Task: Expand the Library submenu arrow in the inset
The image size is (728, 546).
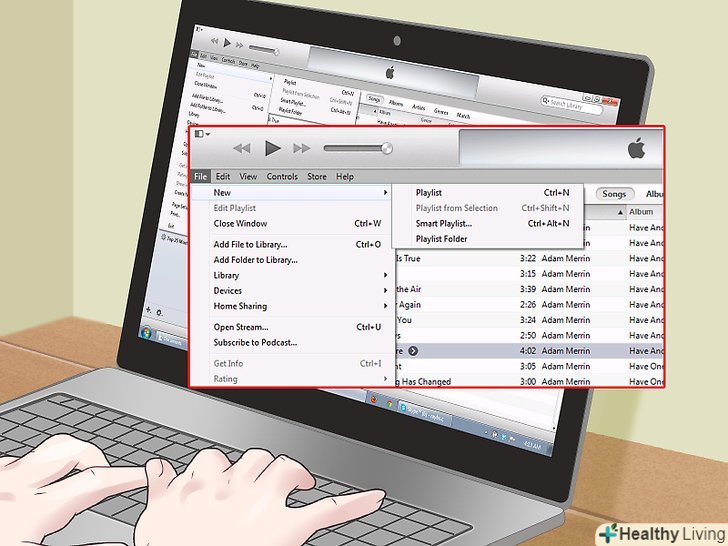Action: point(385,275)
